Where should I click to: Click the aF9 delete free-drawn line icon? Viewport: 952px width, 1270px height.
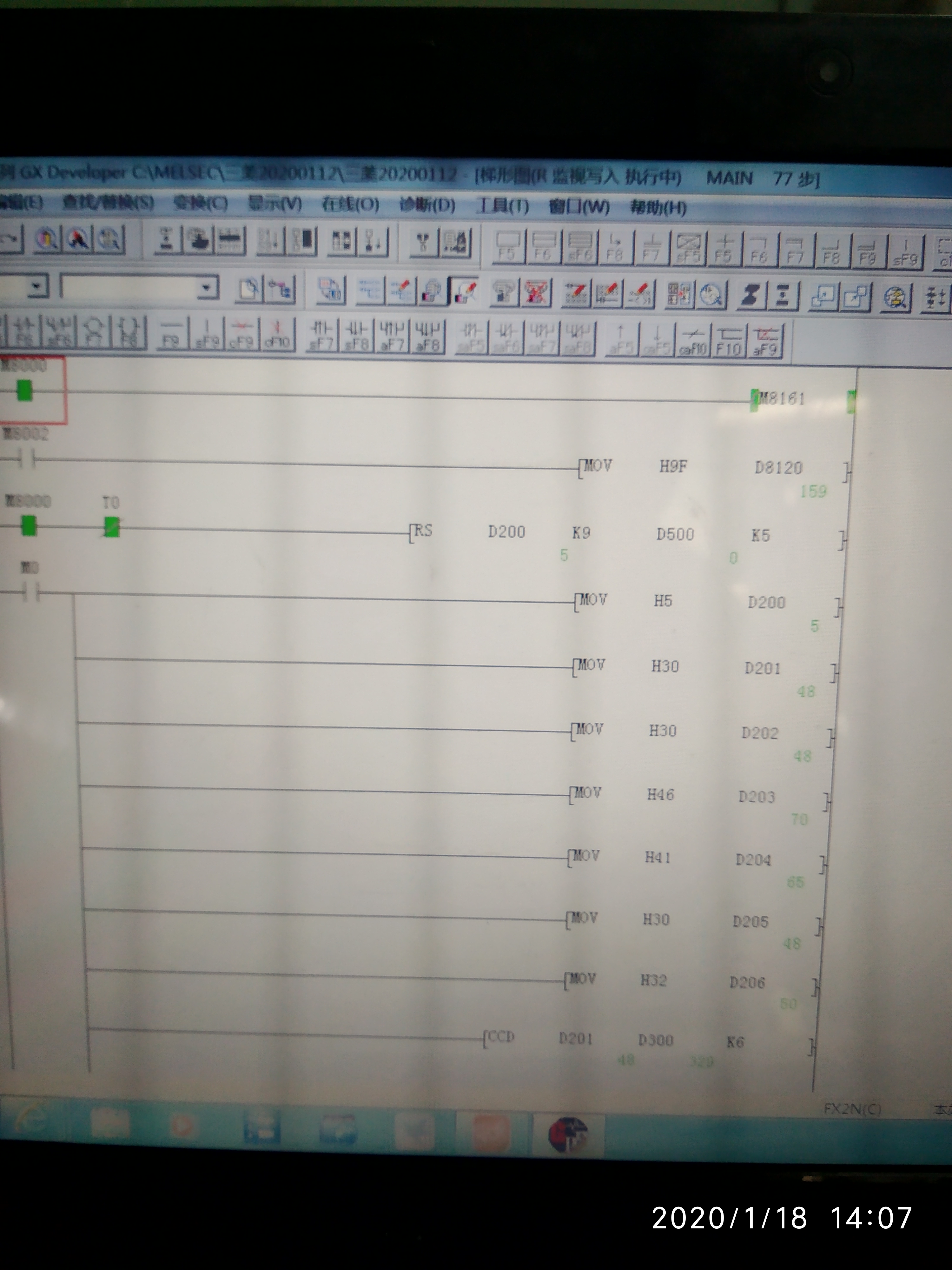pyautogui.click(x=765, y=339)
